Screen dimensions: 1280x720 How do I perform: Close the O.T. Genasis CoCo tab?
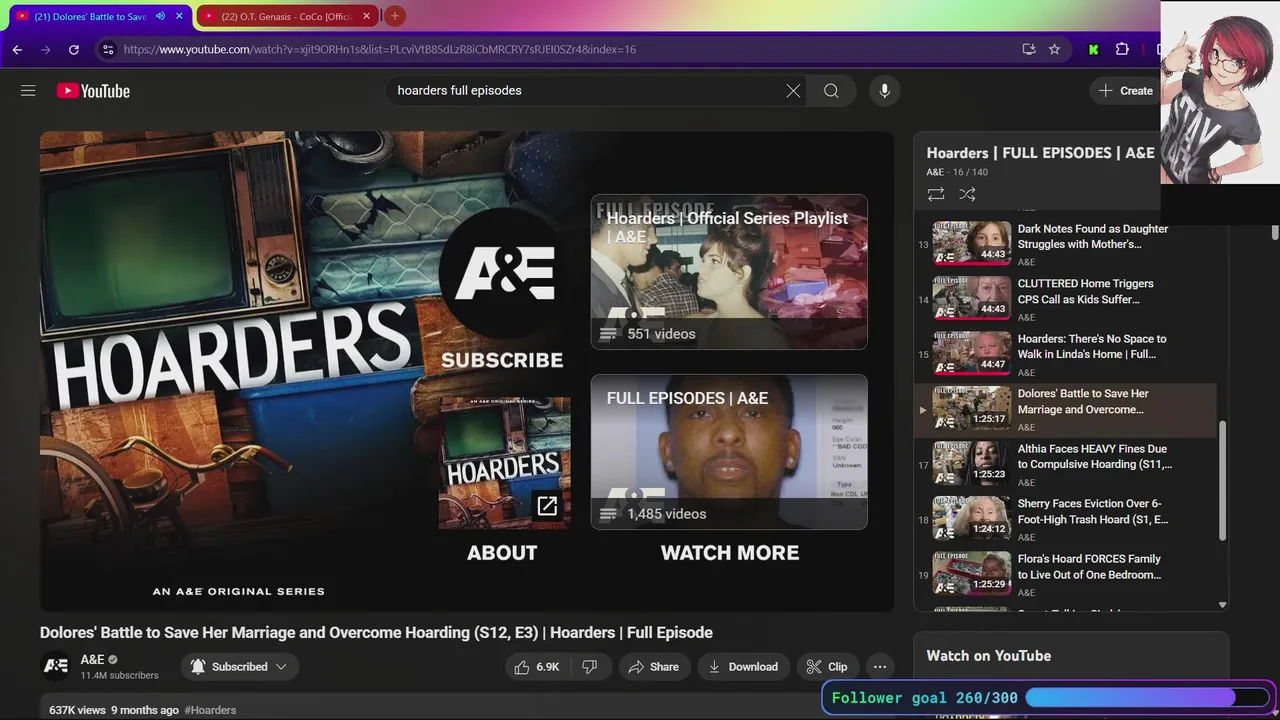point(367,16)
